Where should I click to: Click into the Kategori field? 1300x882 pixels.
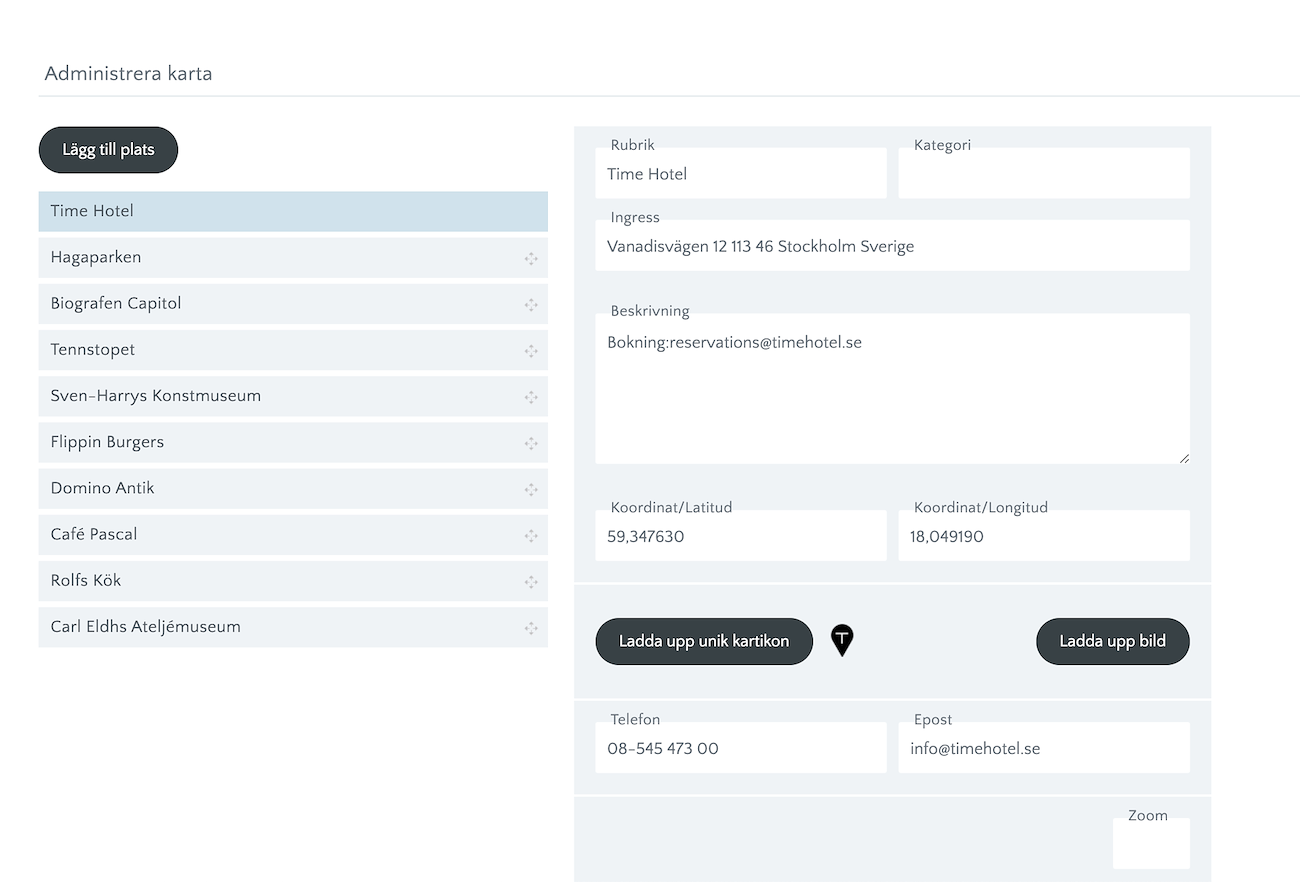point(1043,175)
